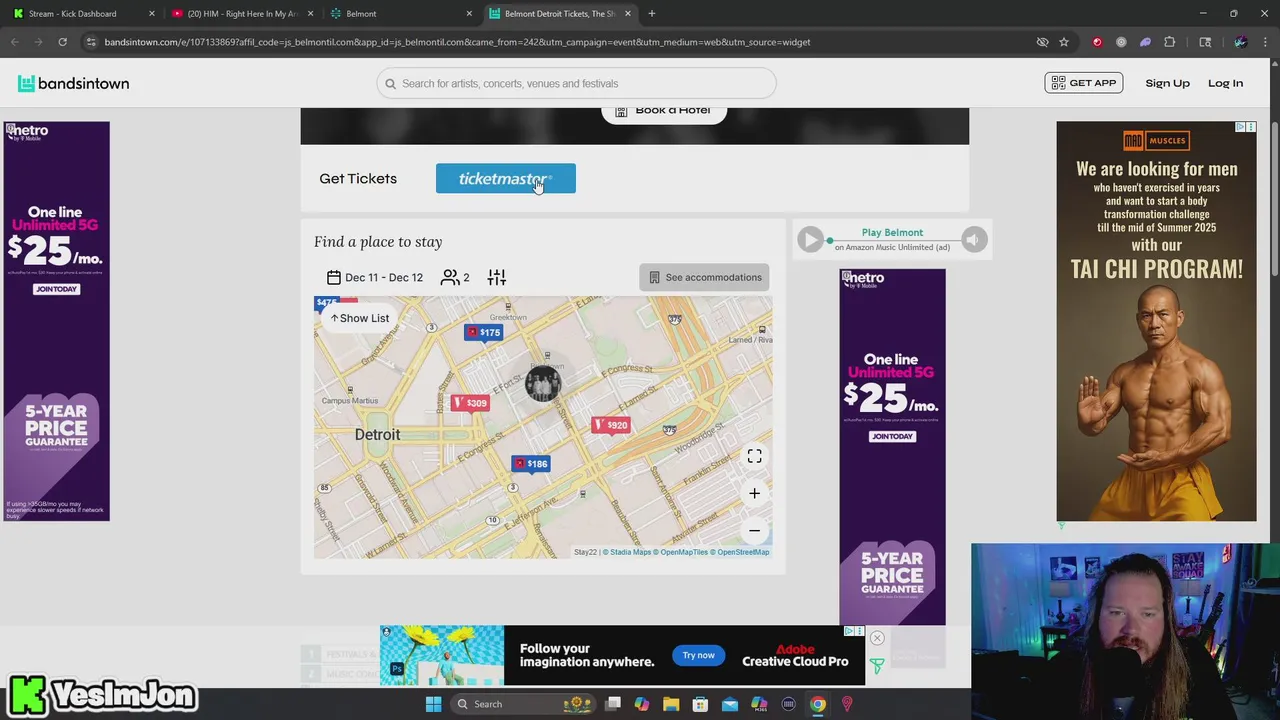
Task: Click the address bar URL
Action: pos(457,42)
